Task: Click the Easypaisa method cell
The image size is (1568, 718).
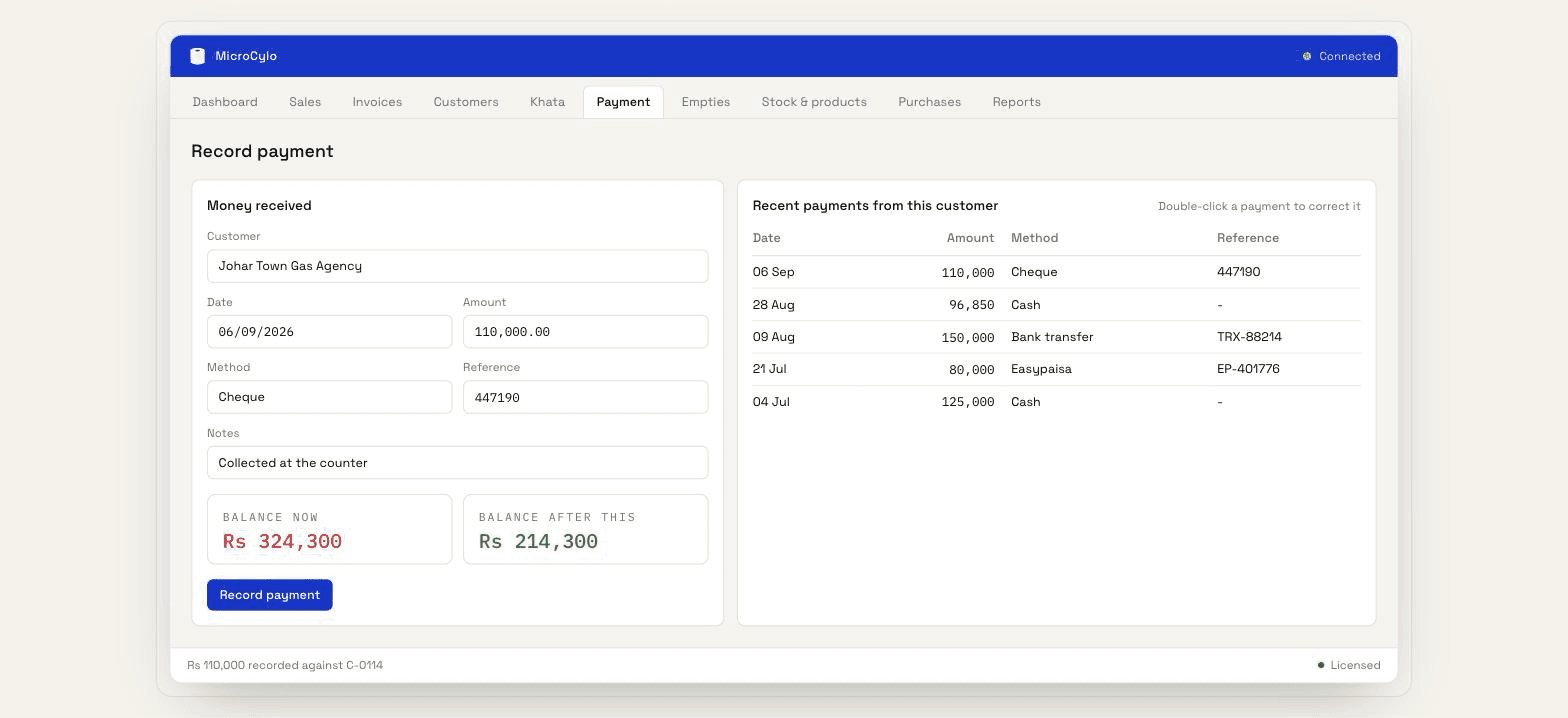Action: pyautogui.click(x=1041, y=369)
